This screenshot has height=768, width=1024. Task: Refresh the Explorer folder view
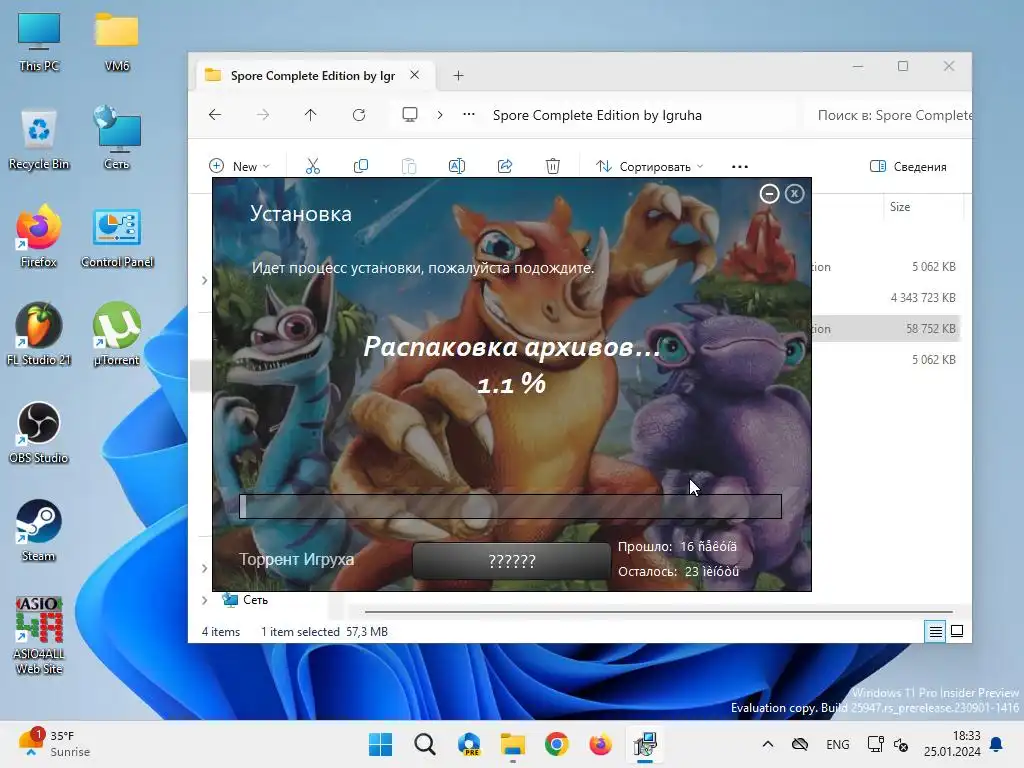[x=359, y=115]
